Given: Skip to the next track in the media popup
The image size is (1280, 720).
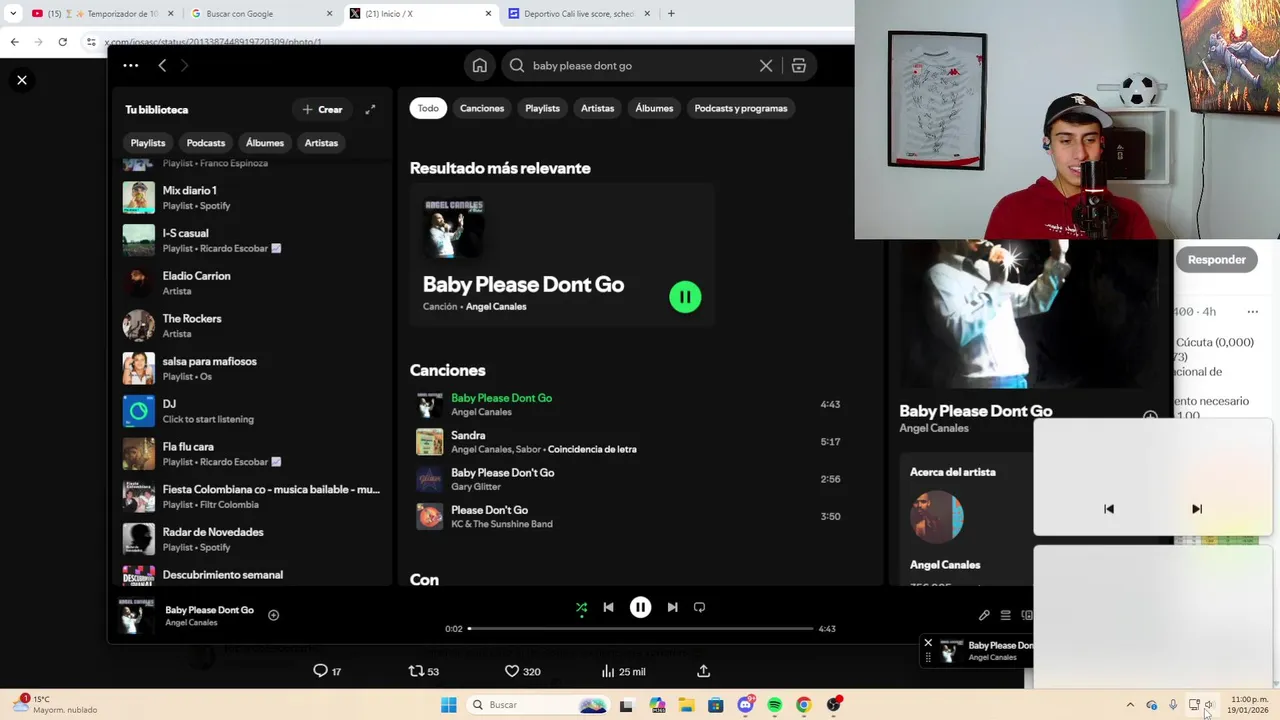Looking at the screenshot, I should 1197,509.
